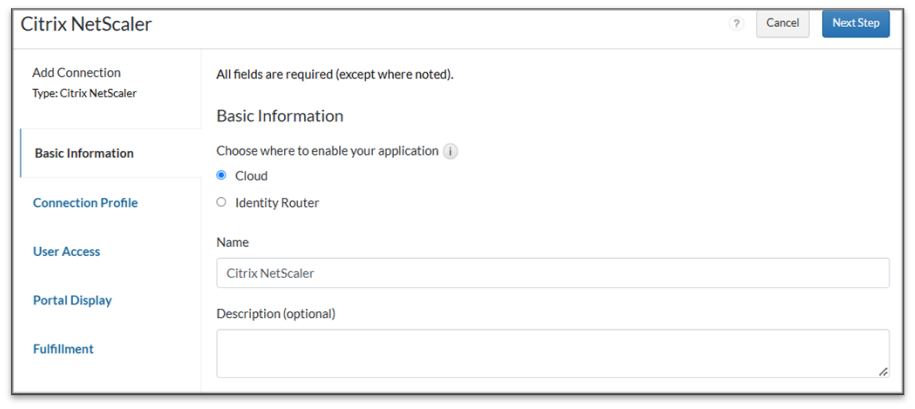The width and height of the screenshot is (915, 409).
Task: Select the Cloud radio button
Action: (221, 175)
